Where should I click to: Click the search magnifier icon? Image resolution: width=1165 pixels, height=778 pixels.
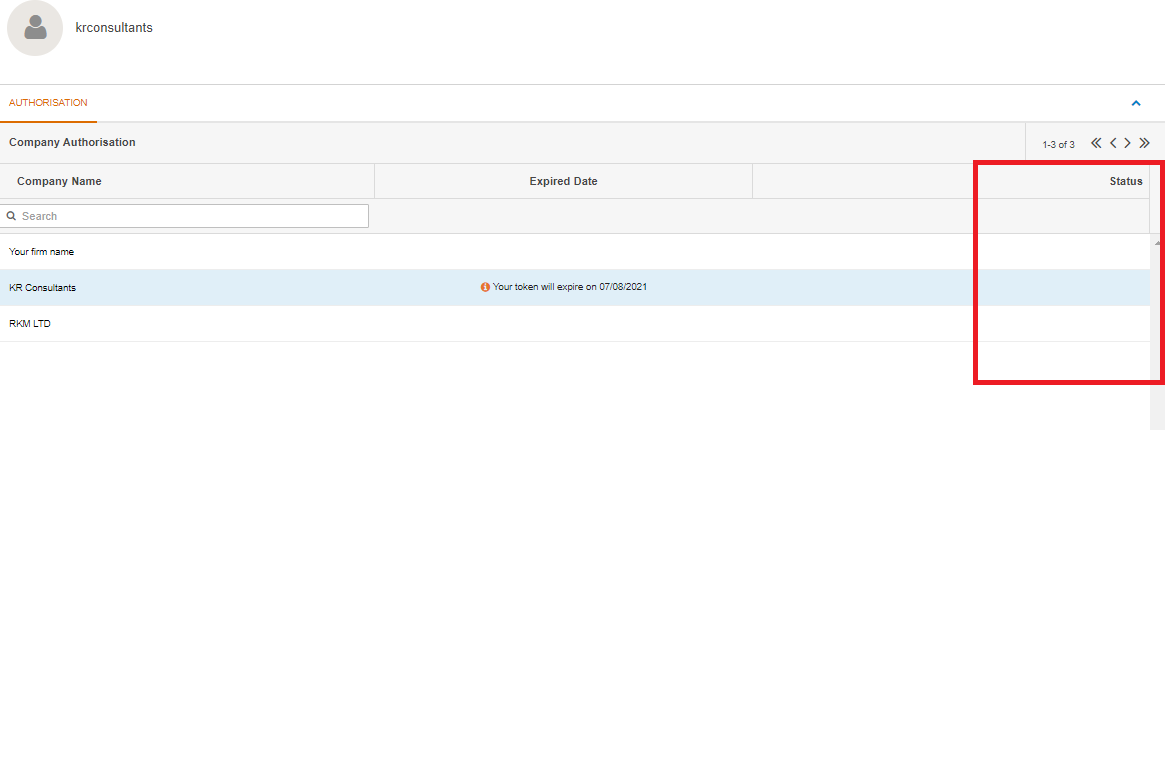pos(11,216)
